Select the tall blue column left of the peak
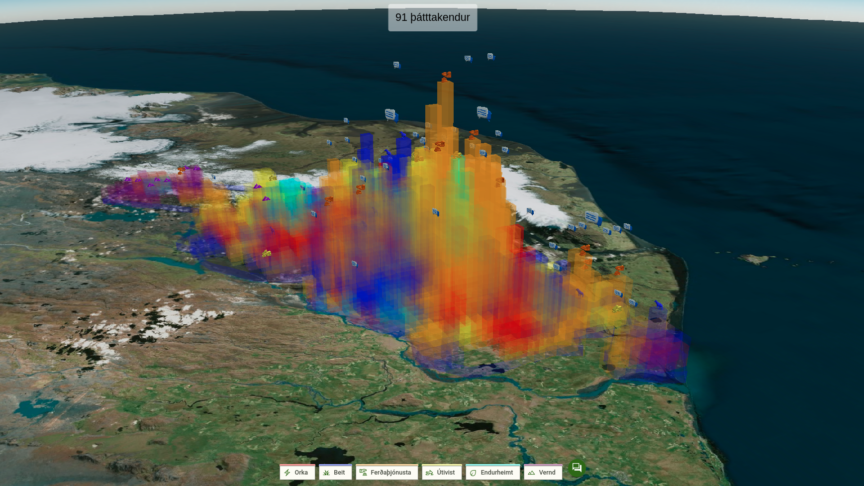Screen dimensions: 864x486 tap(404, 150)
